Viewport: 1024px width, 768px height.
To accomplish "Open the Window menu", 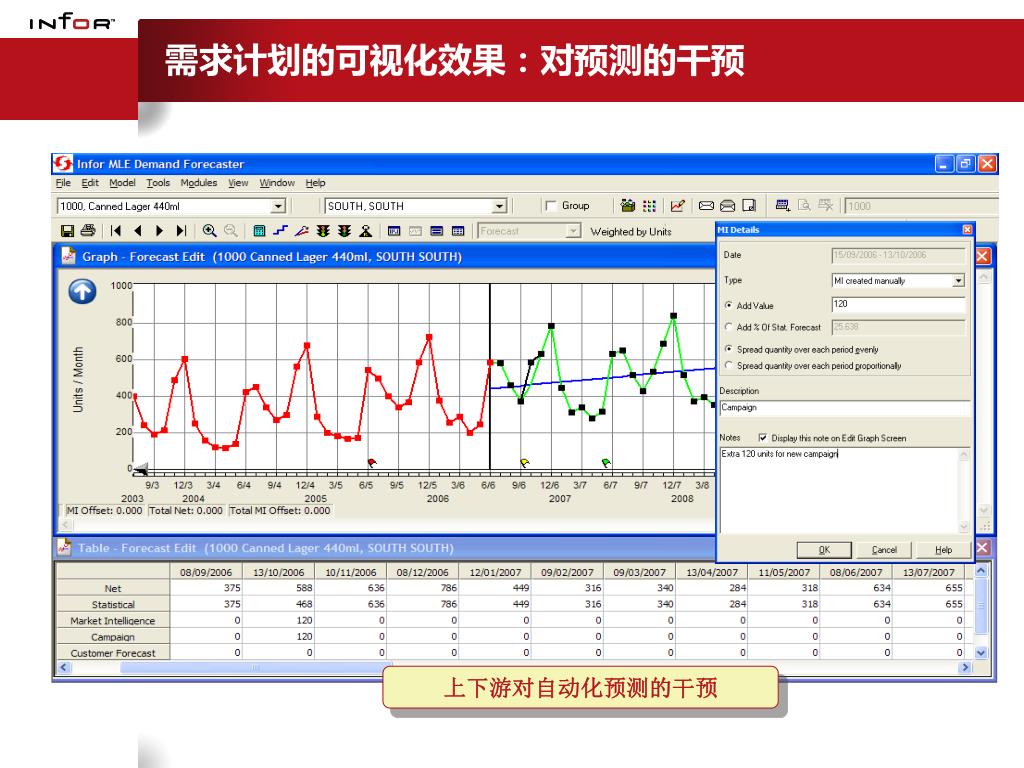I will click(x=277, y=183).
